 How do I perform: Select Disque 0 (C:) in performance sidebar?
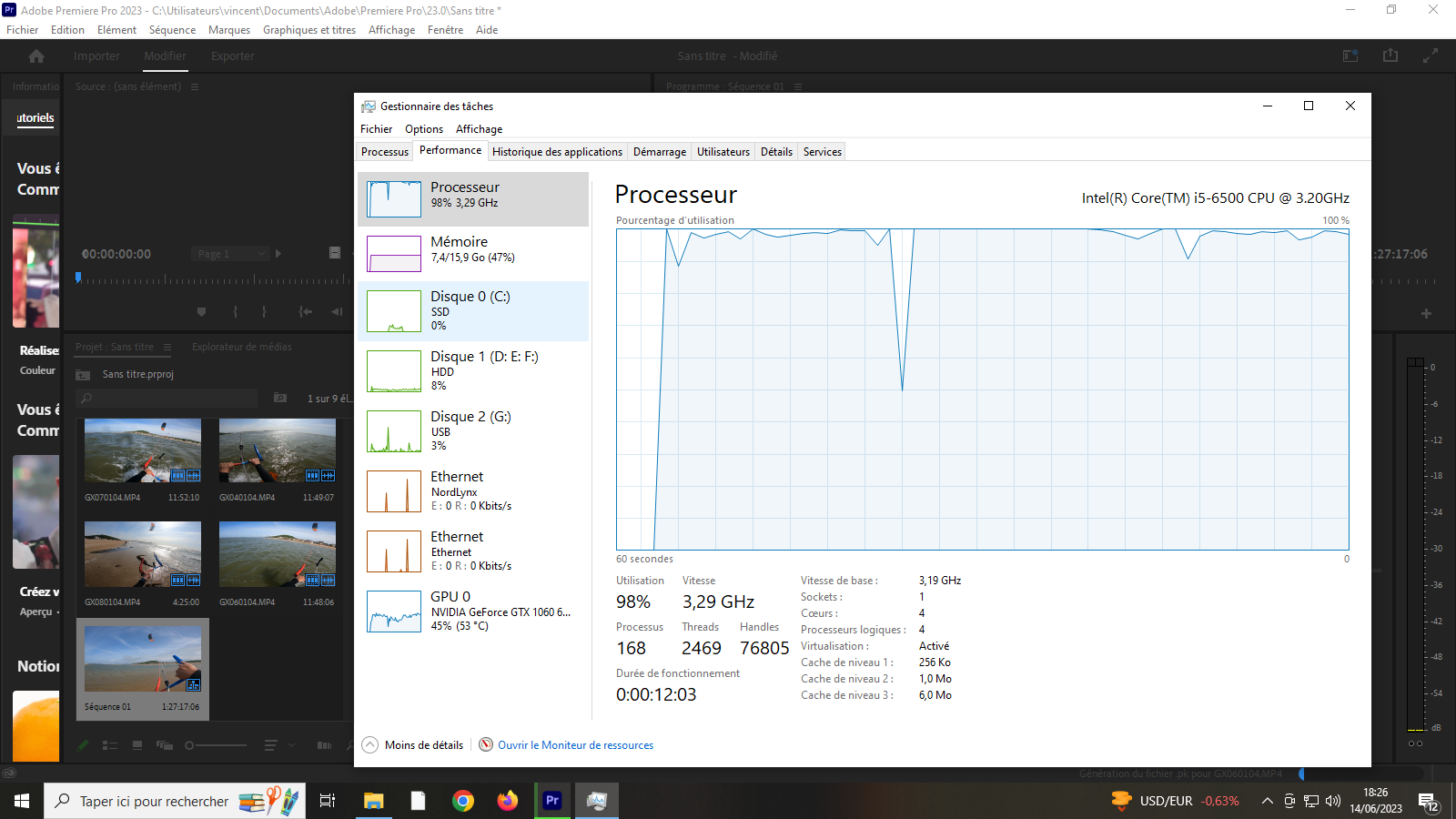click(473, 311)
